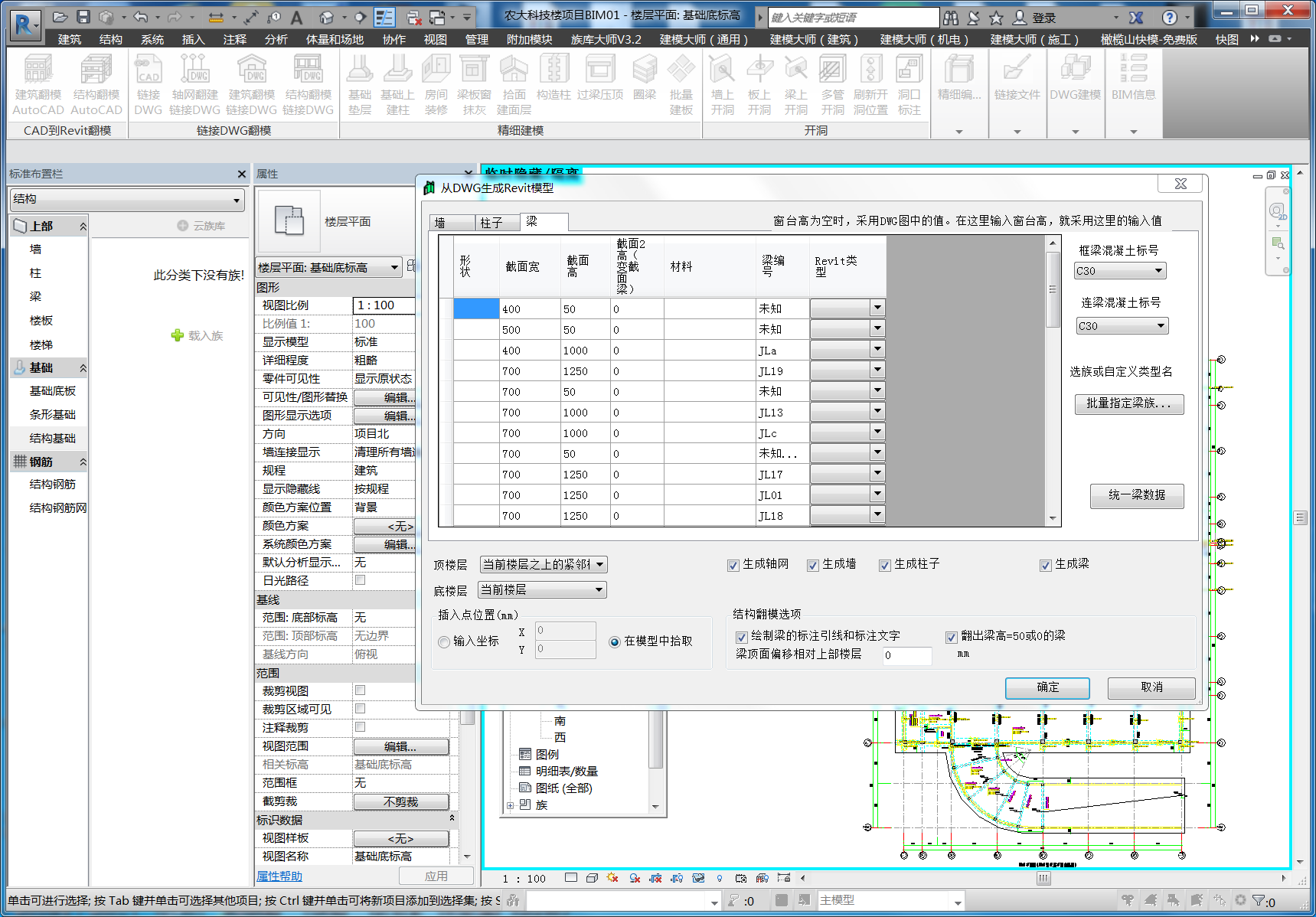Viewport: 1316px width, 917px height.
Task: Toggle 裁剪视图 checkbox in properties
Action: click(360, 690)
